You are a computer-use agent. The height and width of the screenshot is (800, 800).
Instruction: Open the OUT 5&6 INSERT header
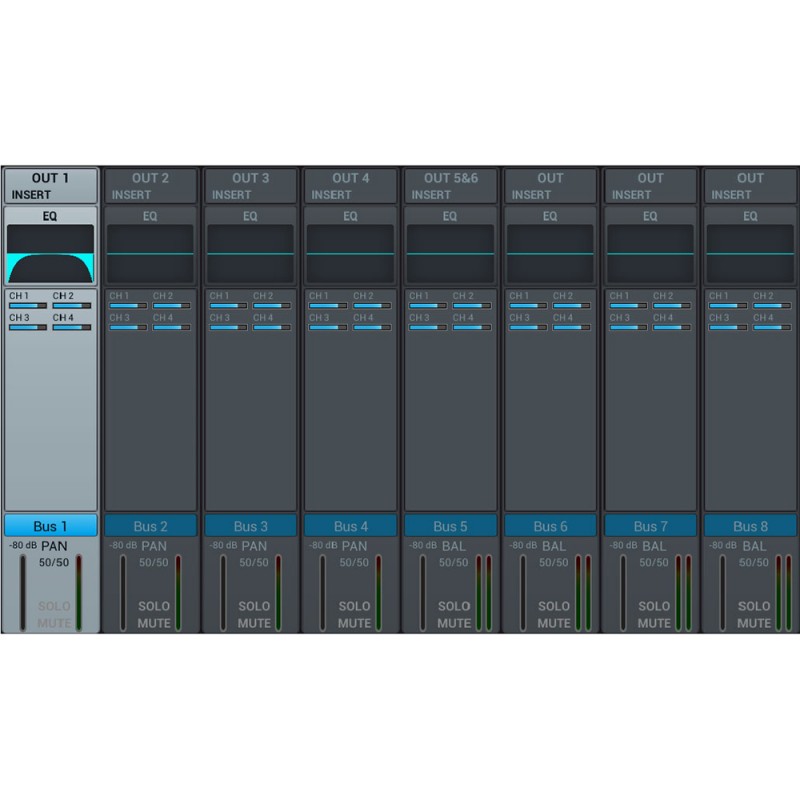(x=450, y=187)
